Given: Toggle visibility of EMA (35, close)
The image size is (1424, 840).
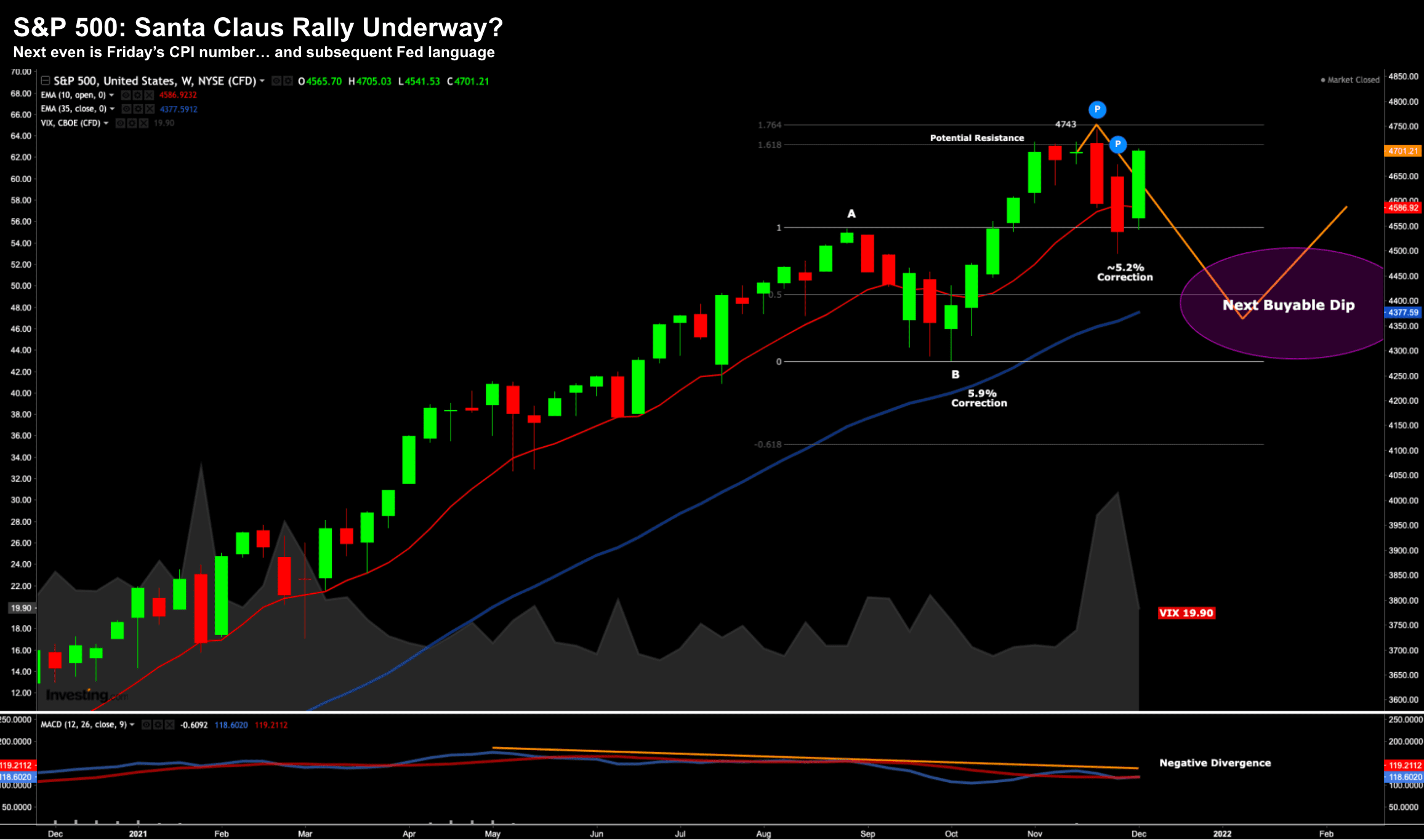Looking at the screenshot, I should pos(126,109).
